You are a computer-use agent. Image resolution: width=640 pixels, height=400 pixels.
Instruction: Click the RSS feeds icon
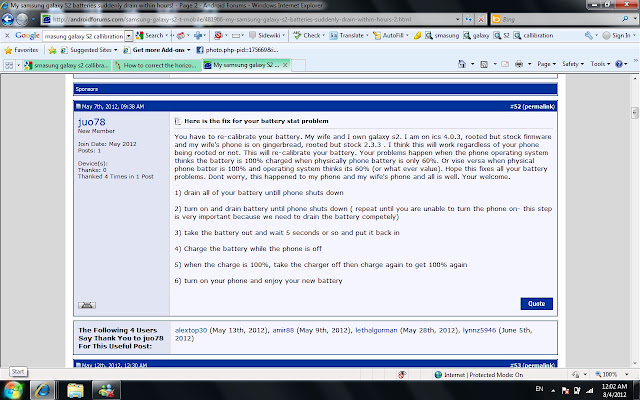point(484,64)
